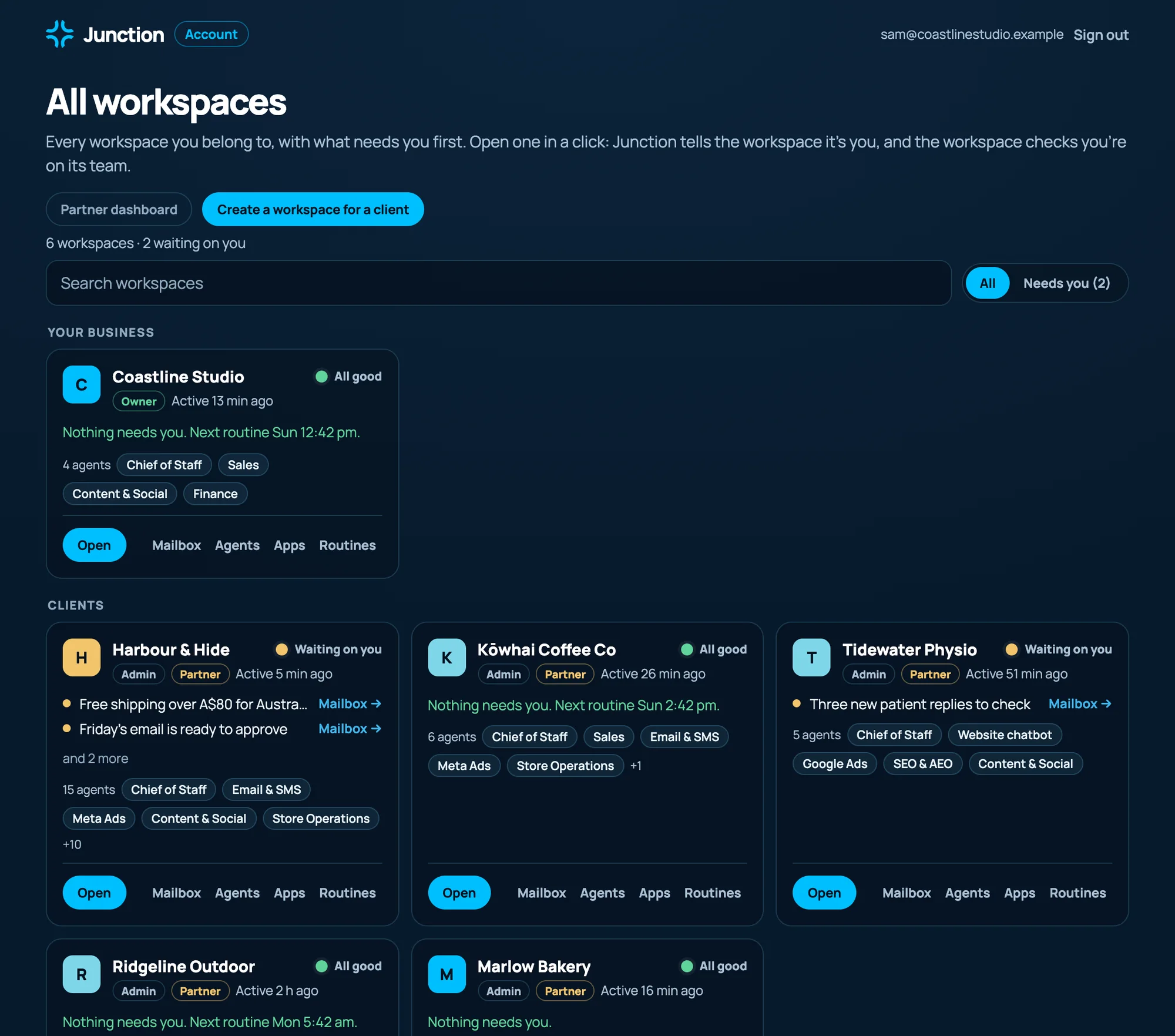Focus the Search workspaces field
Viewport: 1175px width, 1036px height.
[499, 283]
